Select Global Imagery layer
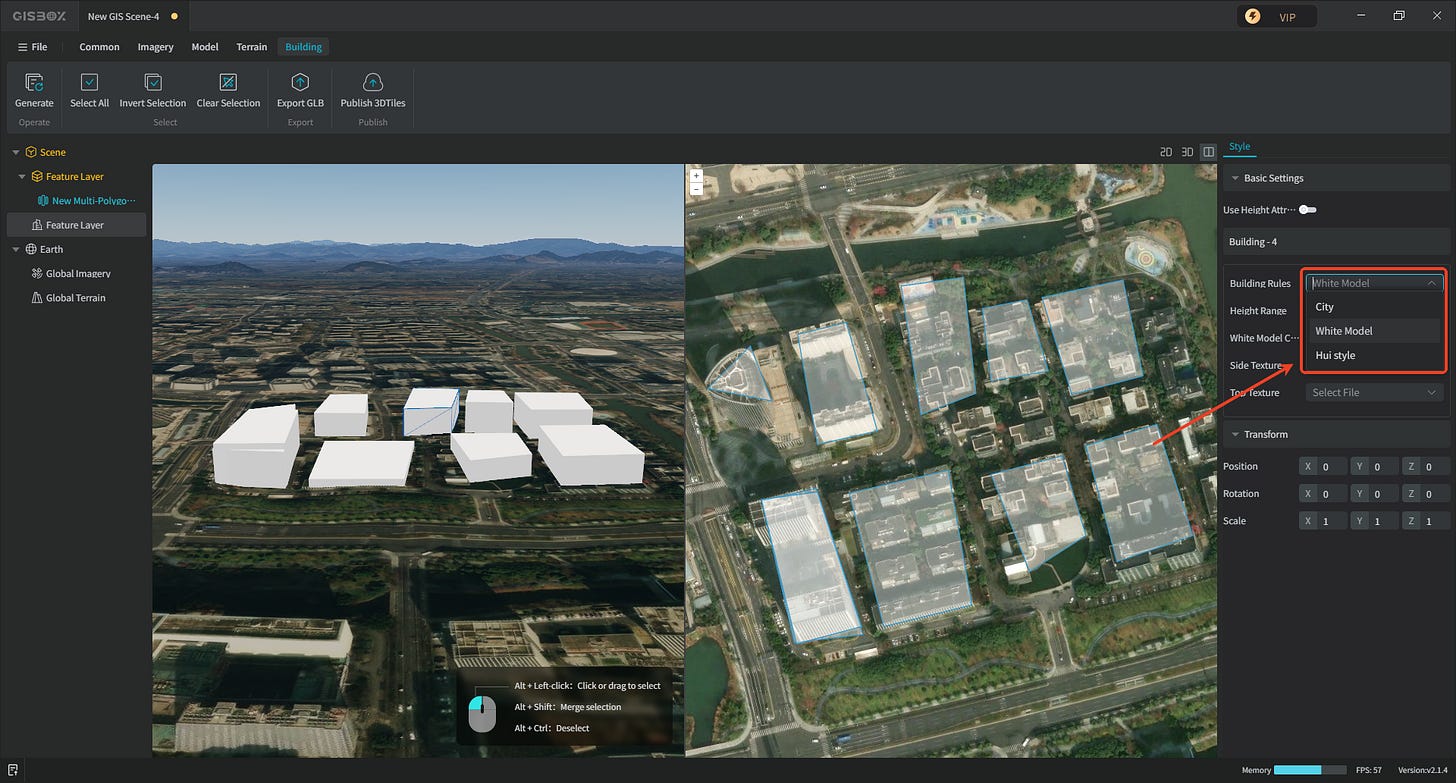Screen dimensions: 1456x783 (x=78, y=273)
